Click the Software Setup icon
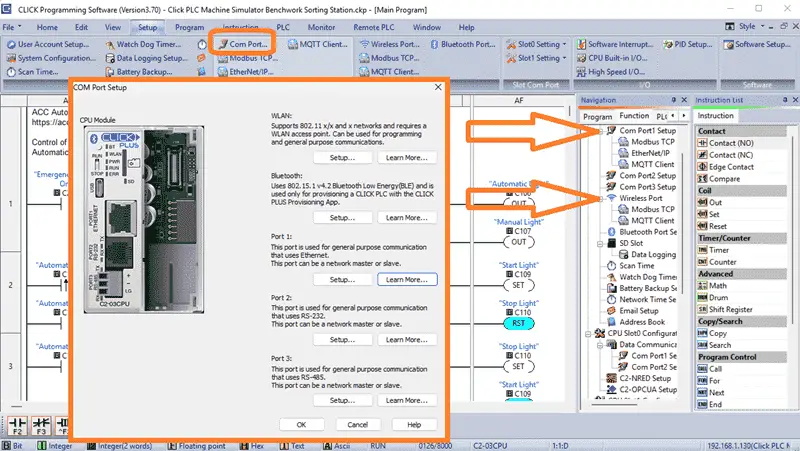Image resolution: width=800 pixels, height=451 pixels. click(x=729, y=44)
